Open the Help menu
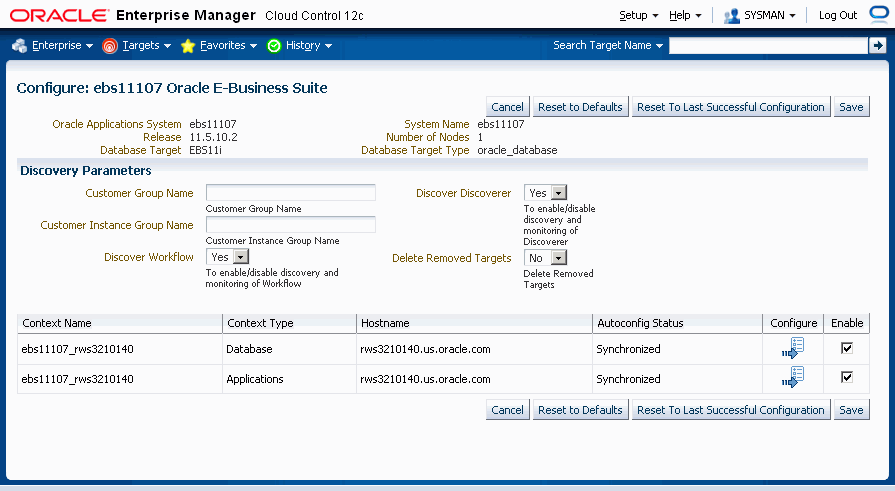Viewport: 895px width, 491px height. (685, 15)
